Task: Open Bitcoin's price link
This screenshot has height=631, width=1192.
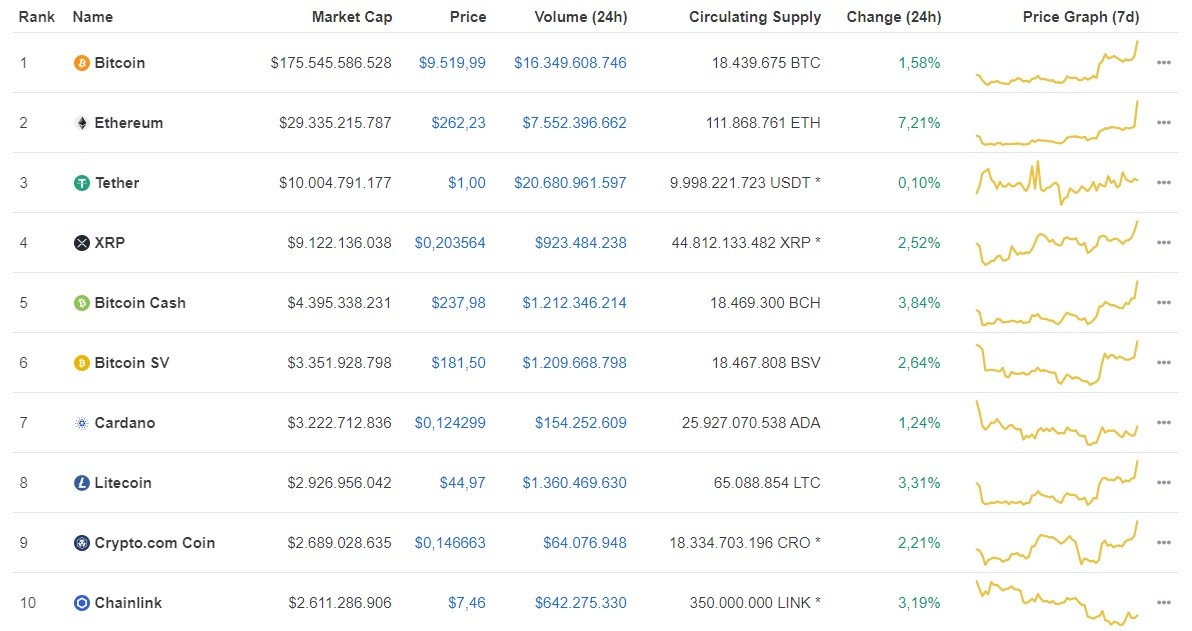Action: click(451, 62)
